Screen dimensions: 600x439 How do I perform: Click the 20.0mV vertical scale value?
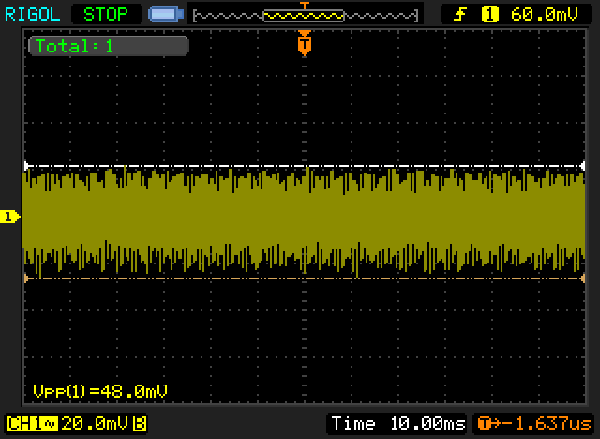[x=95, y=424]
